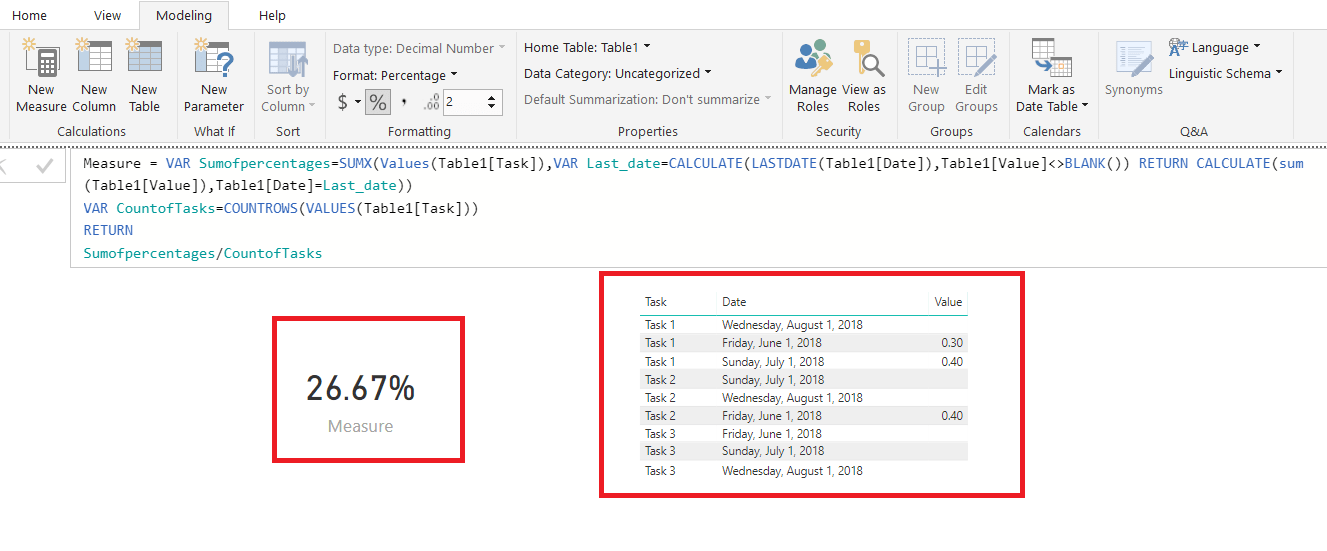Viewport: 1327px width, 551px height.
Task: Sort table by Task column header
Action: tap(656, 301)
